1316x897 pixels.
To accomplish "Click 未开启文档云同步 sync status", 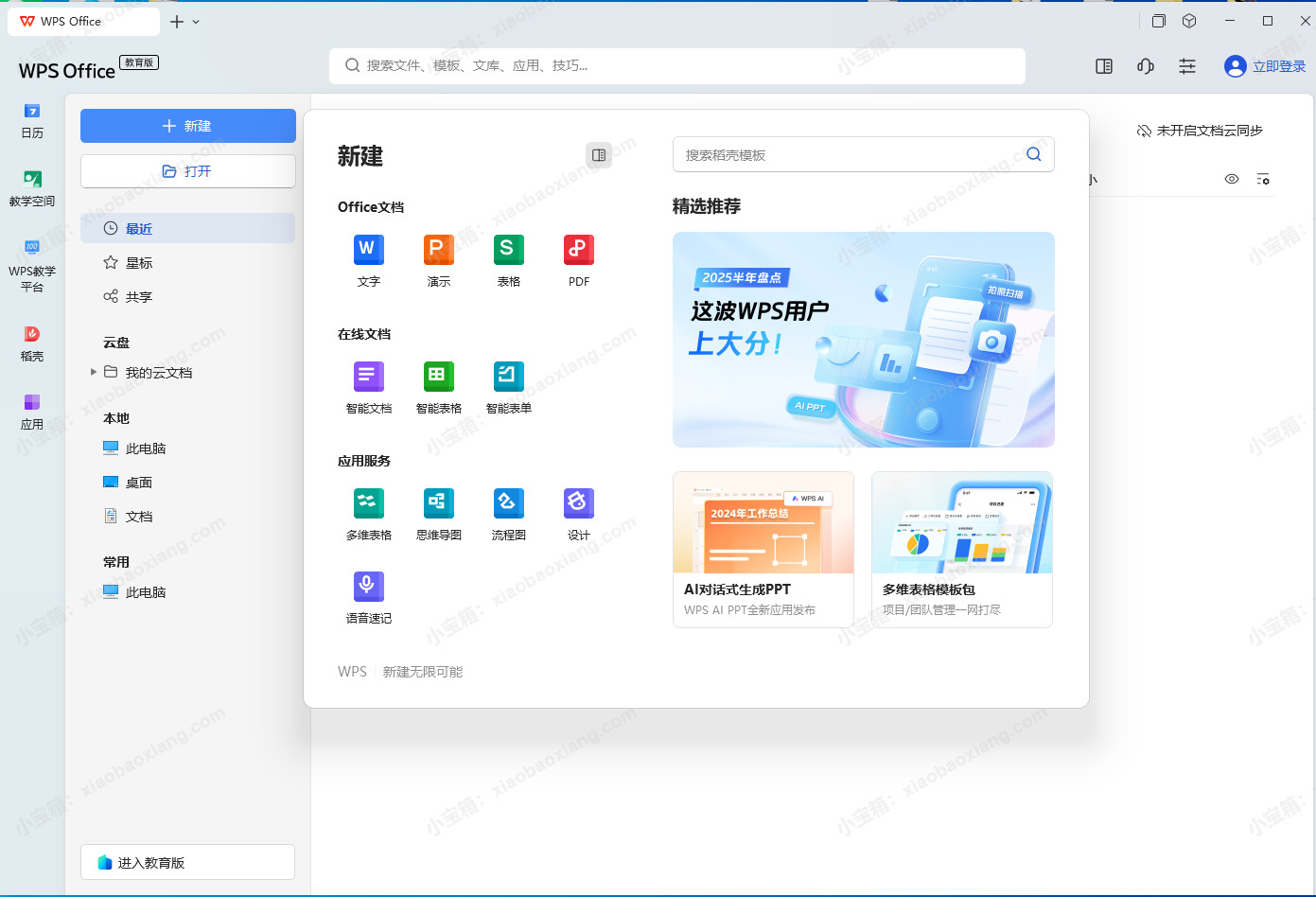I will click(1200, 131).
